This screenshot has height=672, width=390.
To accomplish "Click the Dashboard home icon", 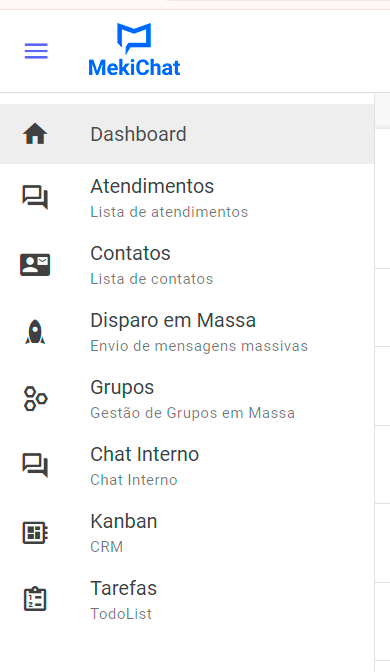I will [x=35, y=134].
